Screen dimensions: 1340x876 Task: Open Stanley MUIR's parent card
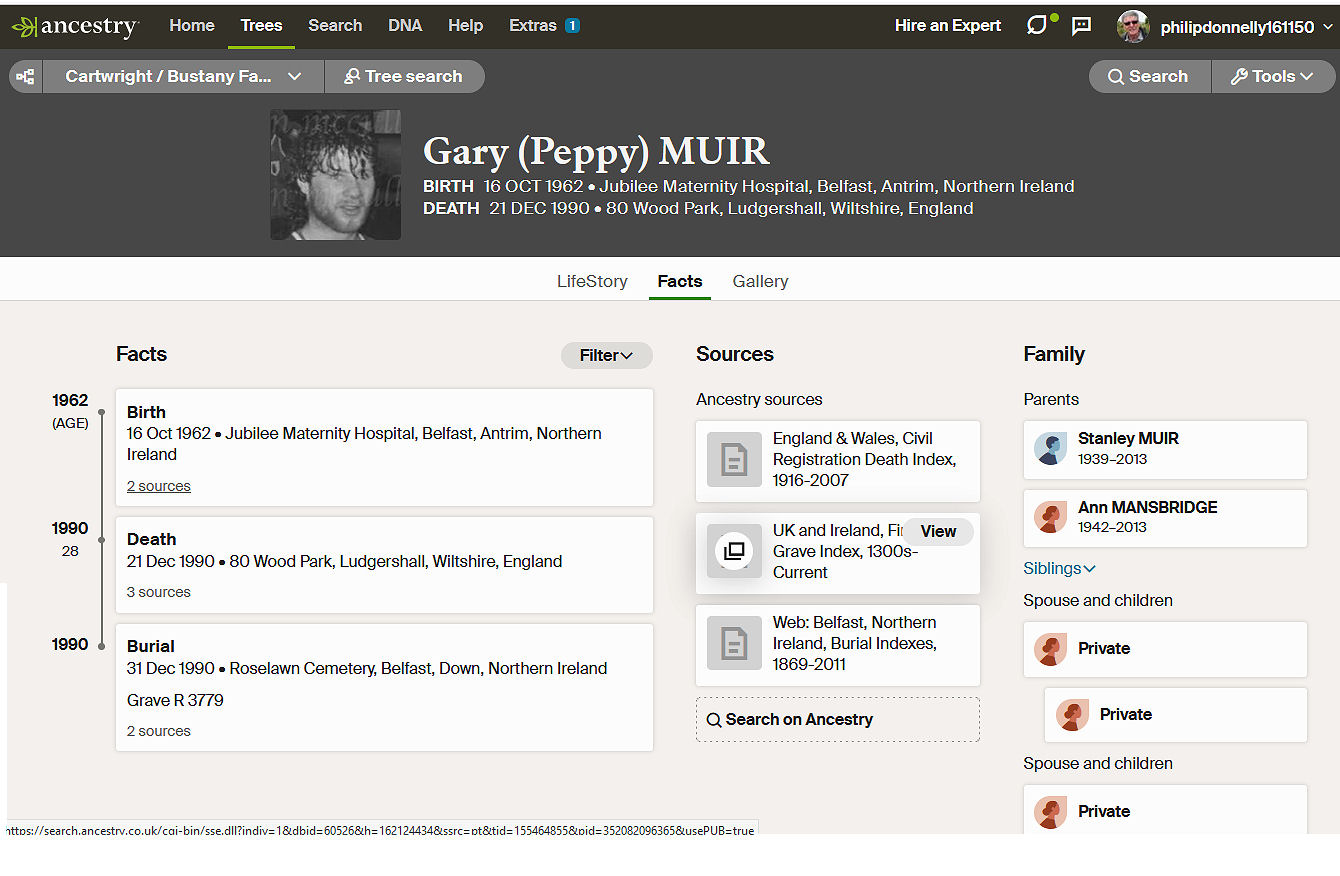click(x=1164, y=450)
